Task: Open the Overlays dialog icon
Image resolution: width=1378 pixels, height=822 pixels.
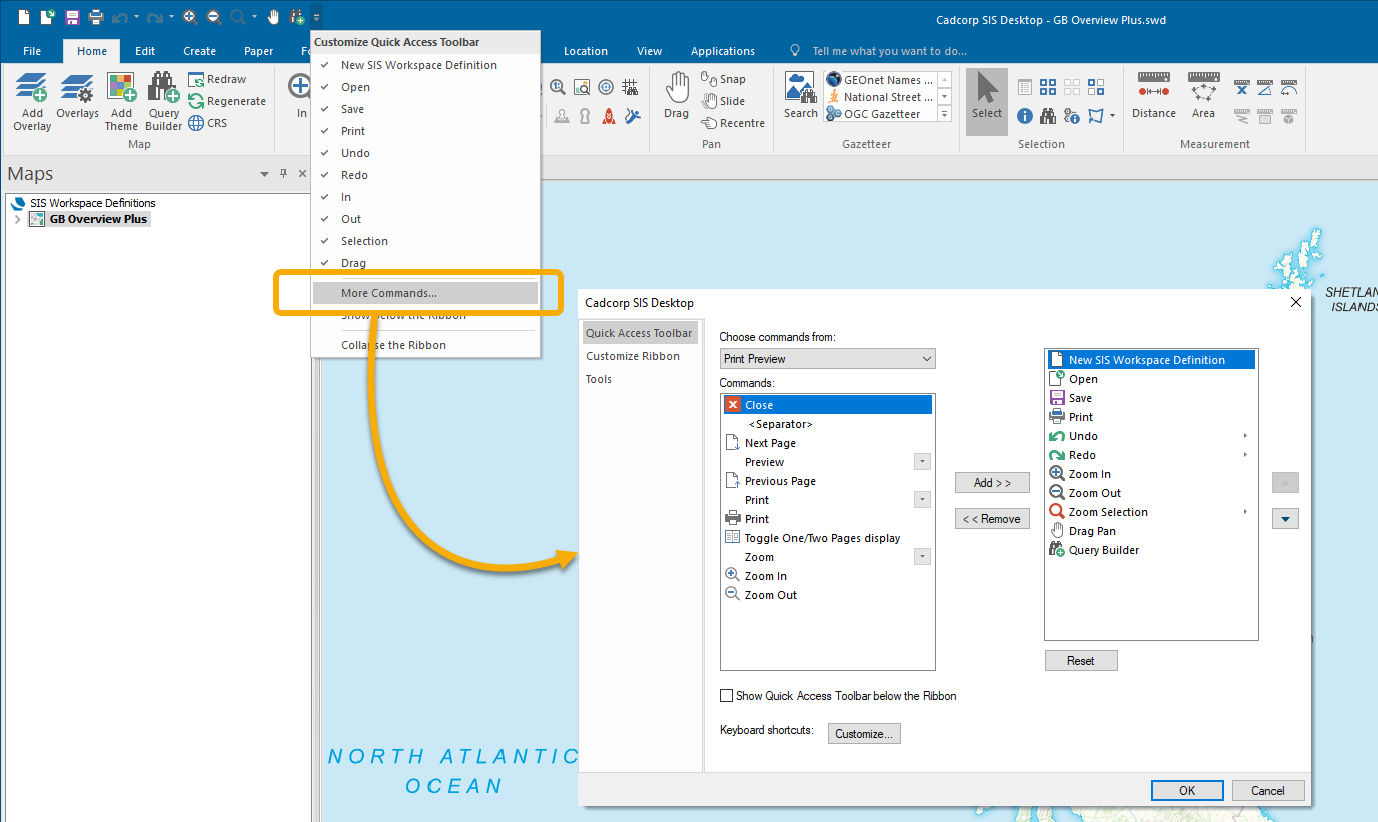Action: pyautogui.click(x=77, y=96)
